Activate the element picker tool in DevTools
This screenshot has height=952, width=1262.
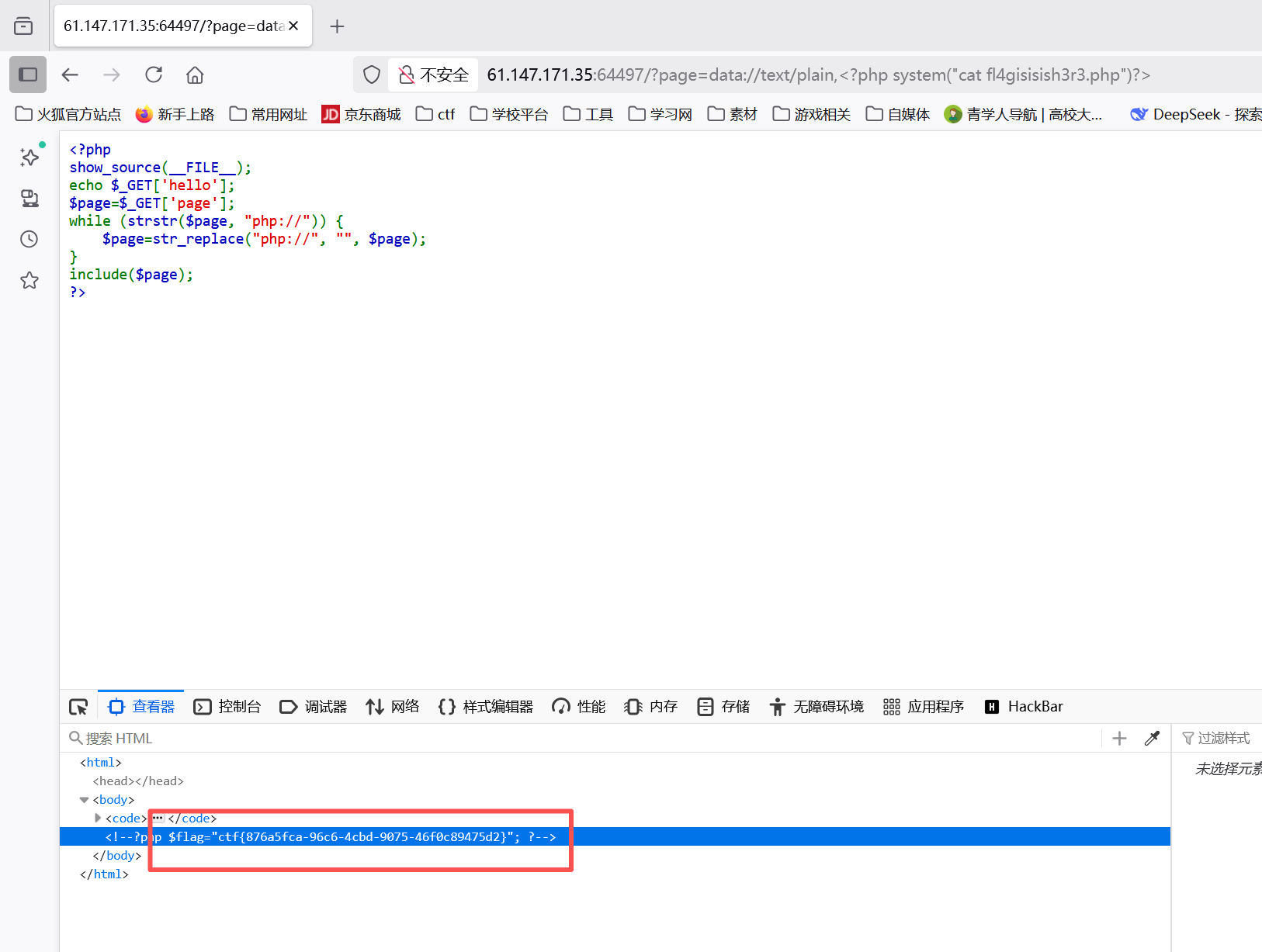[78, 706]
